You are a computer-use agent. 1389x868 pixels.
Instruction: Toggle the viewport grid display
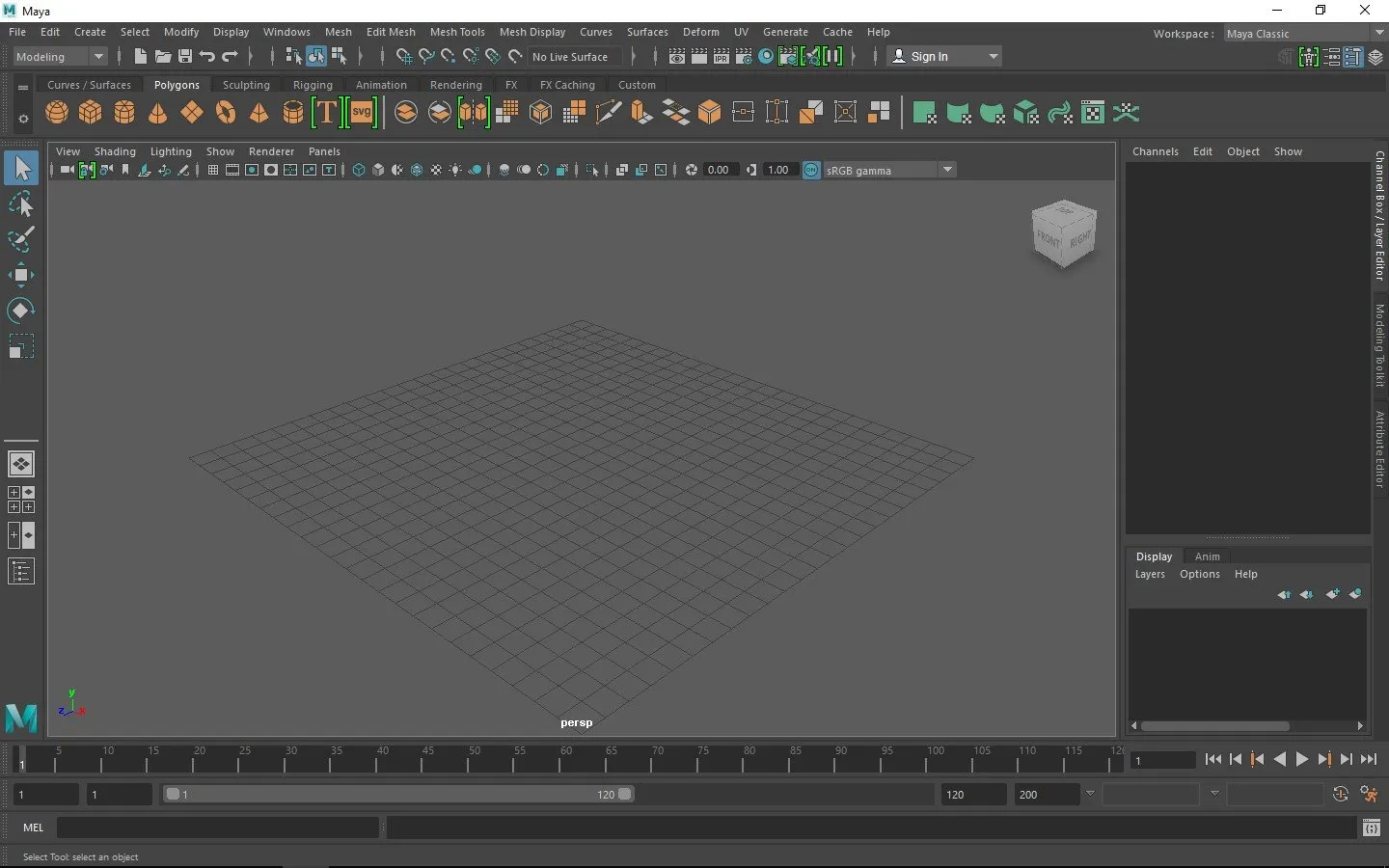pyautogui.click(x=213, y=170)
